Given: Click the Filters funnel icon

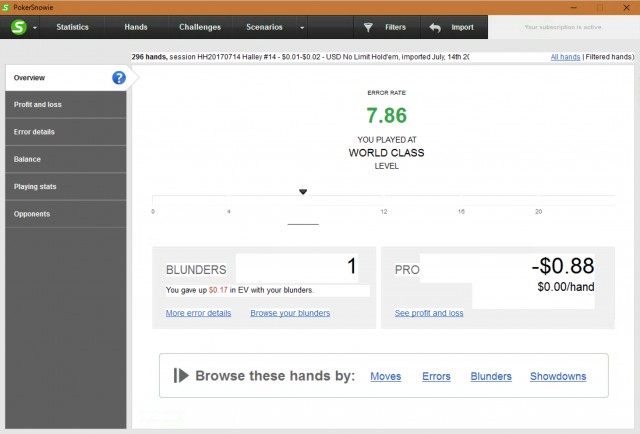Looking at the screenshot, I should [368, 27].
